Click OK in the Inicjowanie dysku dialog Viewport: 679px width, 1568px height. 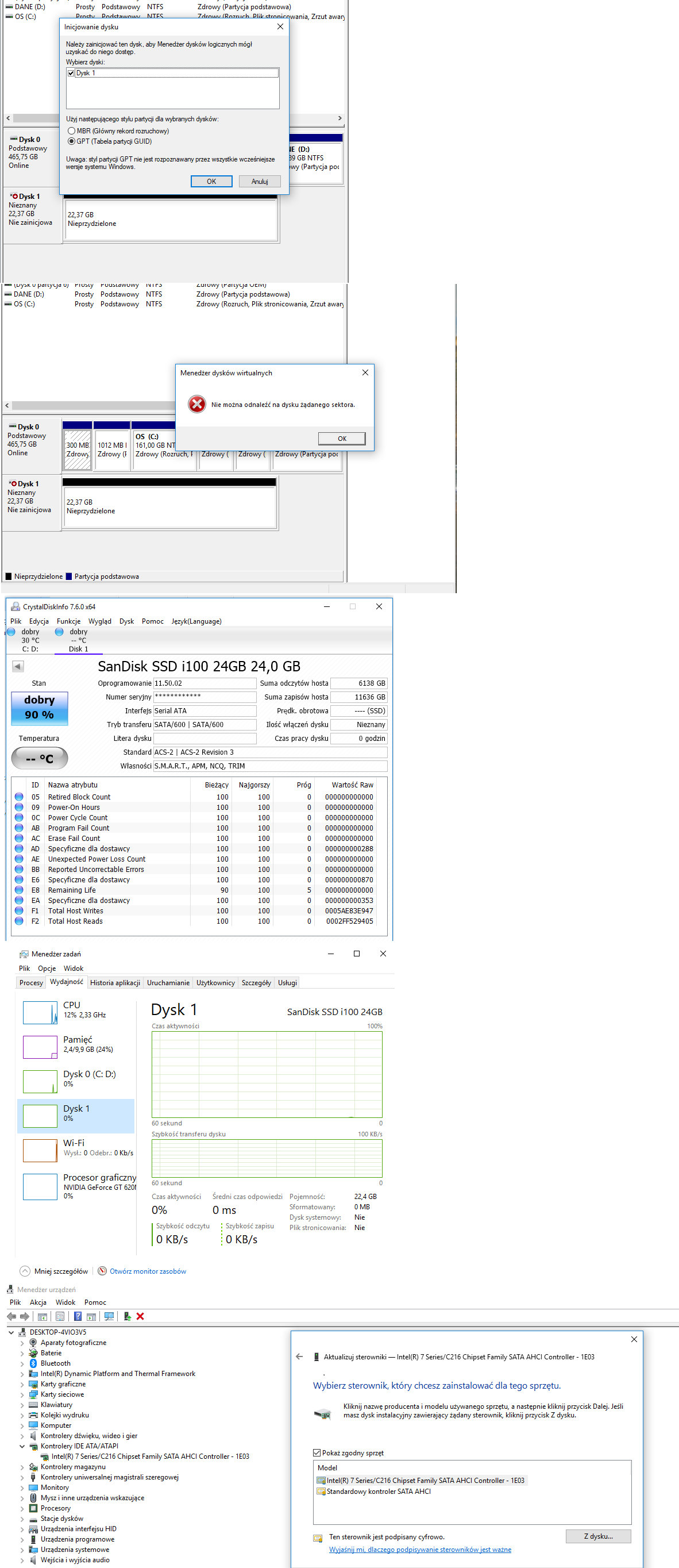pyautogui.click(x=211, y=181)
